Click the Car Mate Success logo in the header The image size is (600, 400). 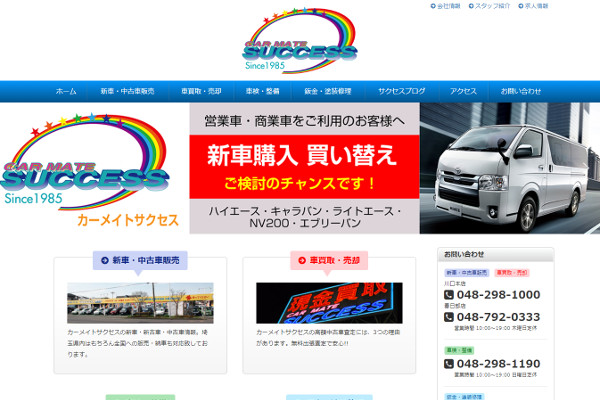point(300,40)
